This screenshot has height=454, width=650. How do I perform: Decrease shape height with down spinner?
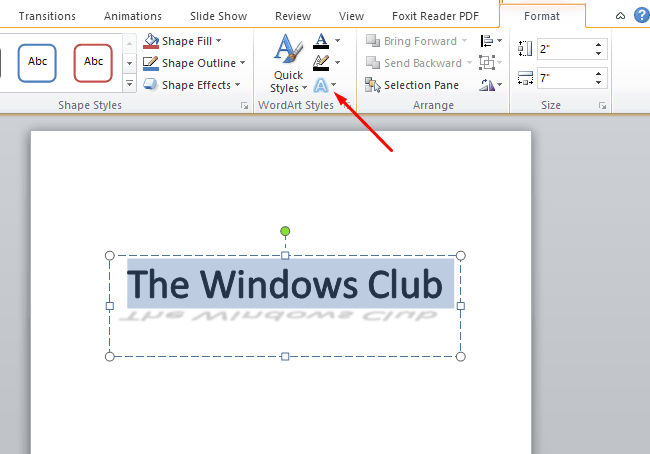coord(598,53)
